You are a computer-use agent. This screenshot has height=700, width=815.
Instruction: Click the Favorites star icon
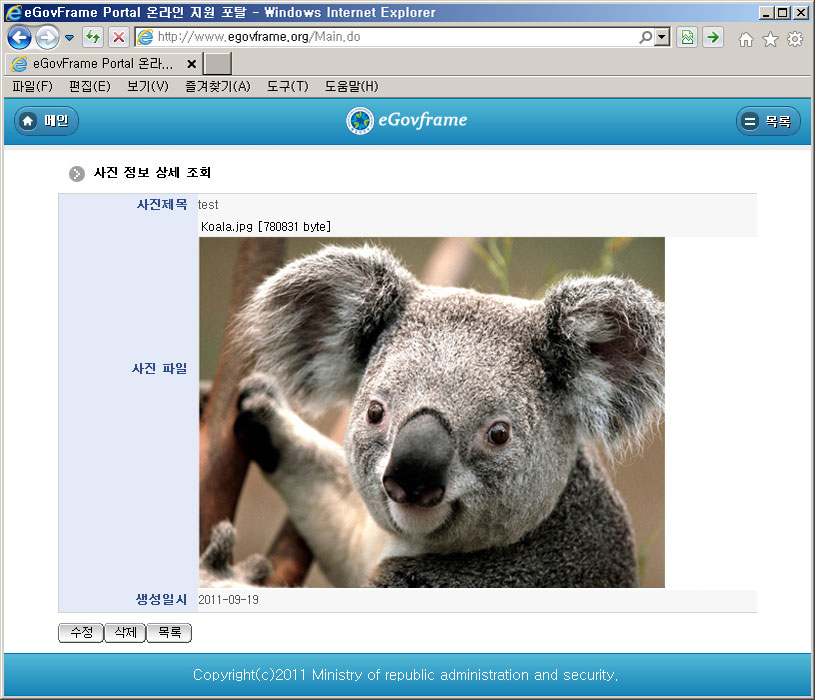pos(770,39)
